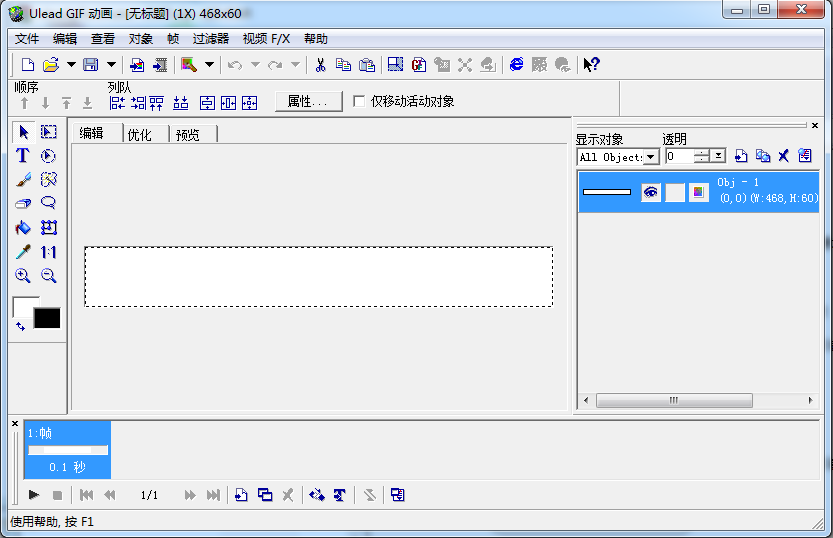Pick the Eraser tool
The image size is (833, 538).
pyautogui.click(x=23, y=204)
